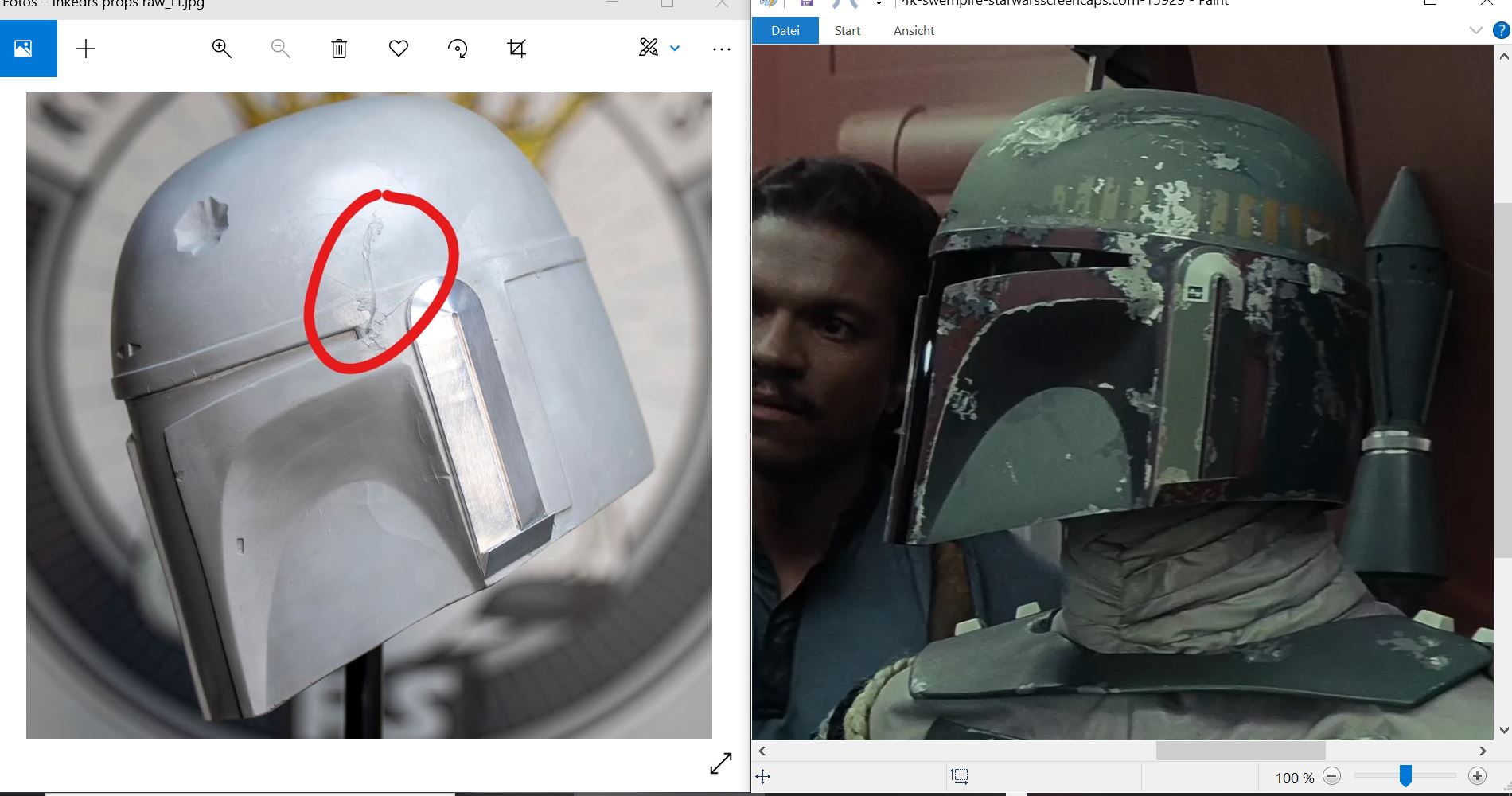Open the crop tool in Photos
This screenshot has height=796, width=1512.
pos(516,49)
